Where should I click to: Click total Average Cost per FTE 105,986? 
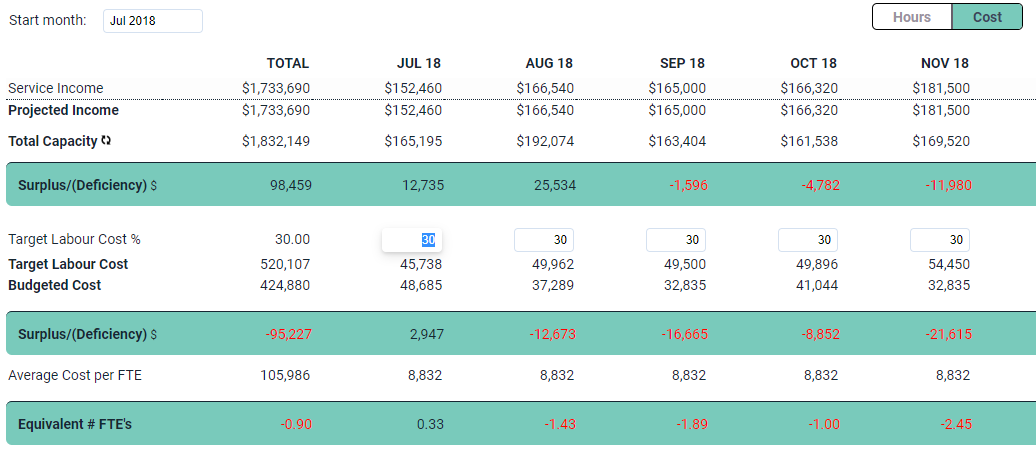[x=286, y=376]
